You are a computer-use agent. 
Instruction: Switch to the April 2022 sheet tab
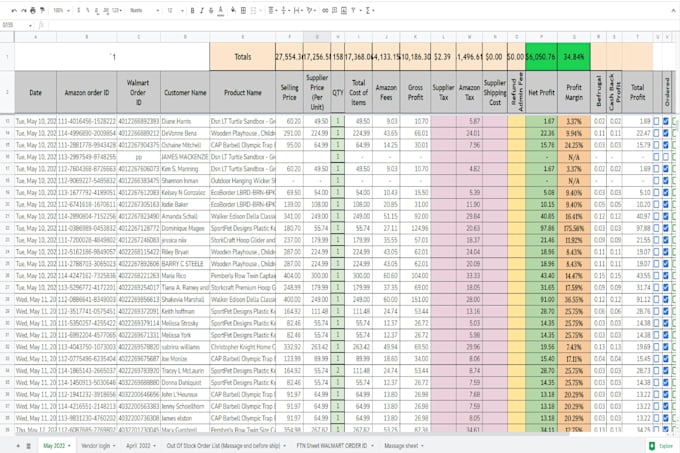tap(141, 446)
